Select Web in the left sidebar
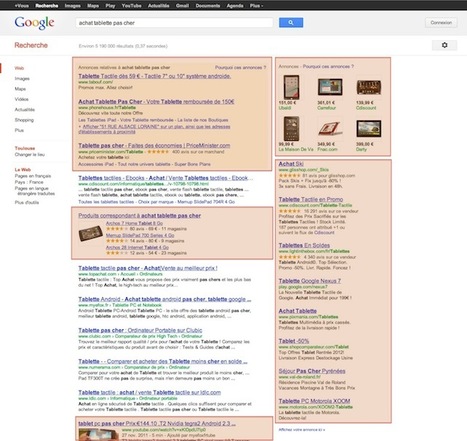This screenshot has height=441, width=467. pyautogui.click(x=19, y=68)
